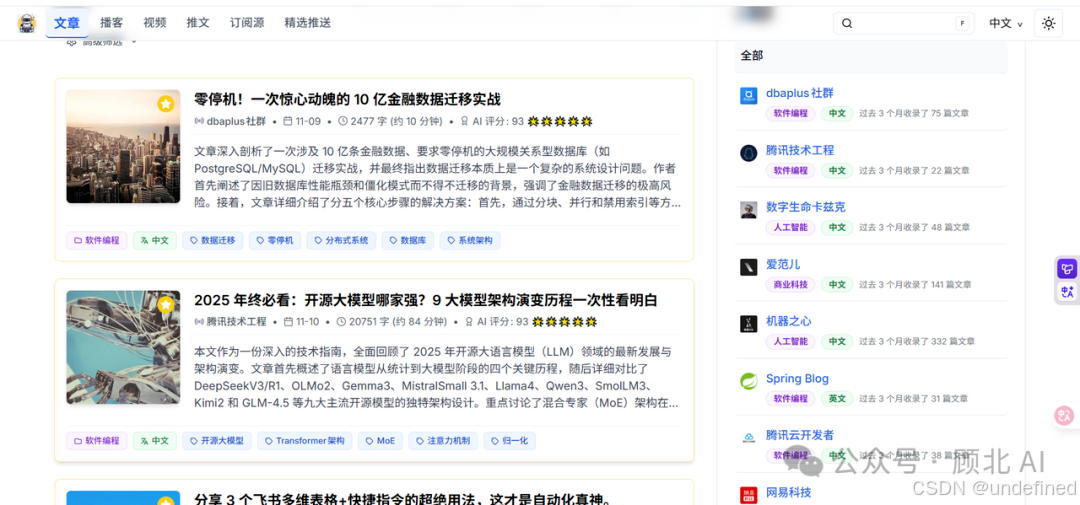Switch to the 播客 tab

pos(112,23)
